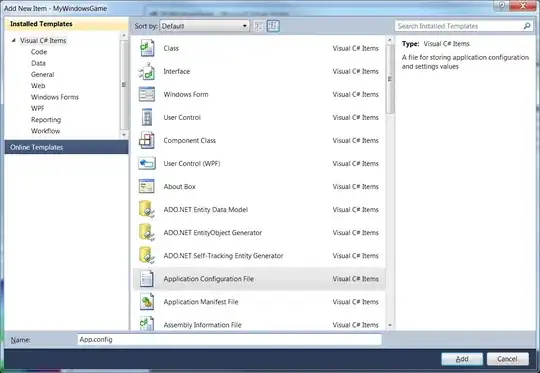Click the template list scroll-down arrow
The width and height of the screenshot is (540, 373).
pyautogui.click(x=390, y=325)
